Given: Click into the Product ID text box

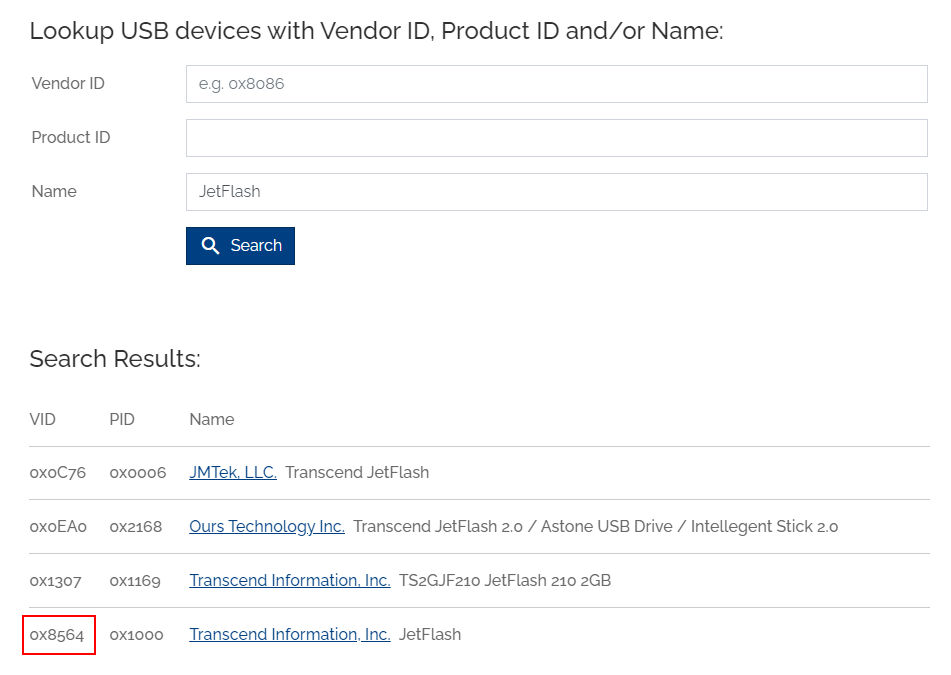Looking at the screenshot, I should (x=556, y=138).
